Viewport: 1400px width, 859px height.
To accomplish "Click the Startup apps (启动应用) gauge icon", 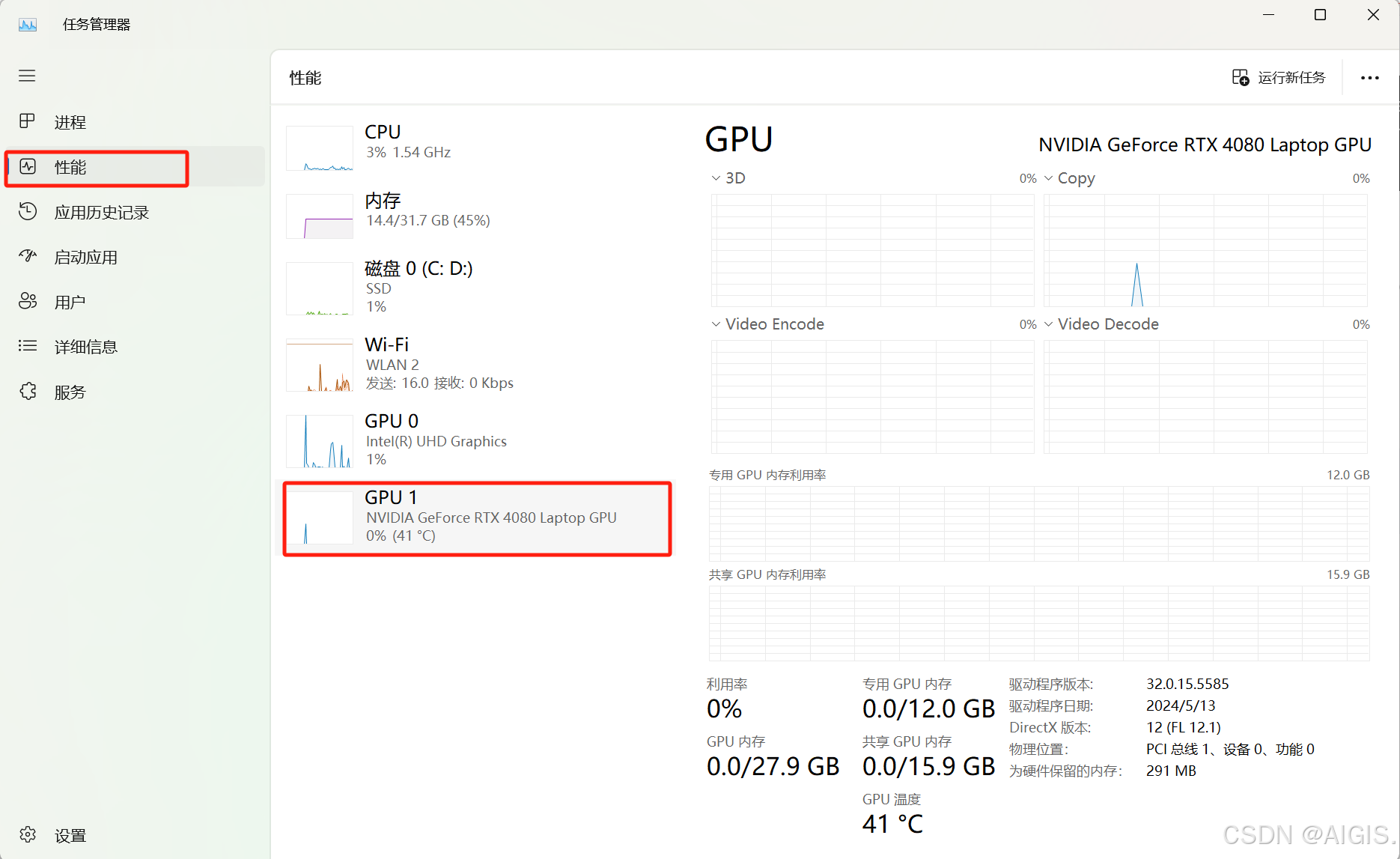I will 28,256.
